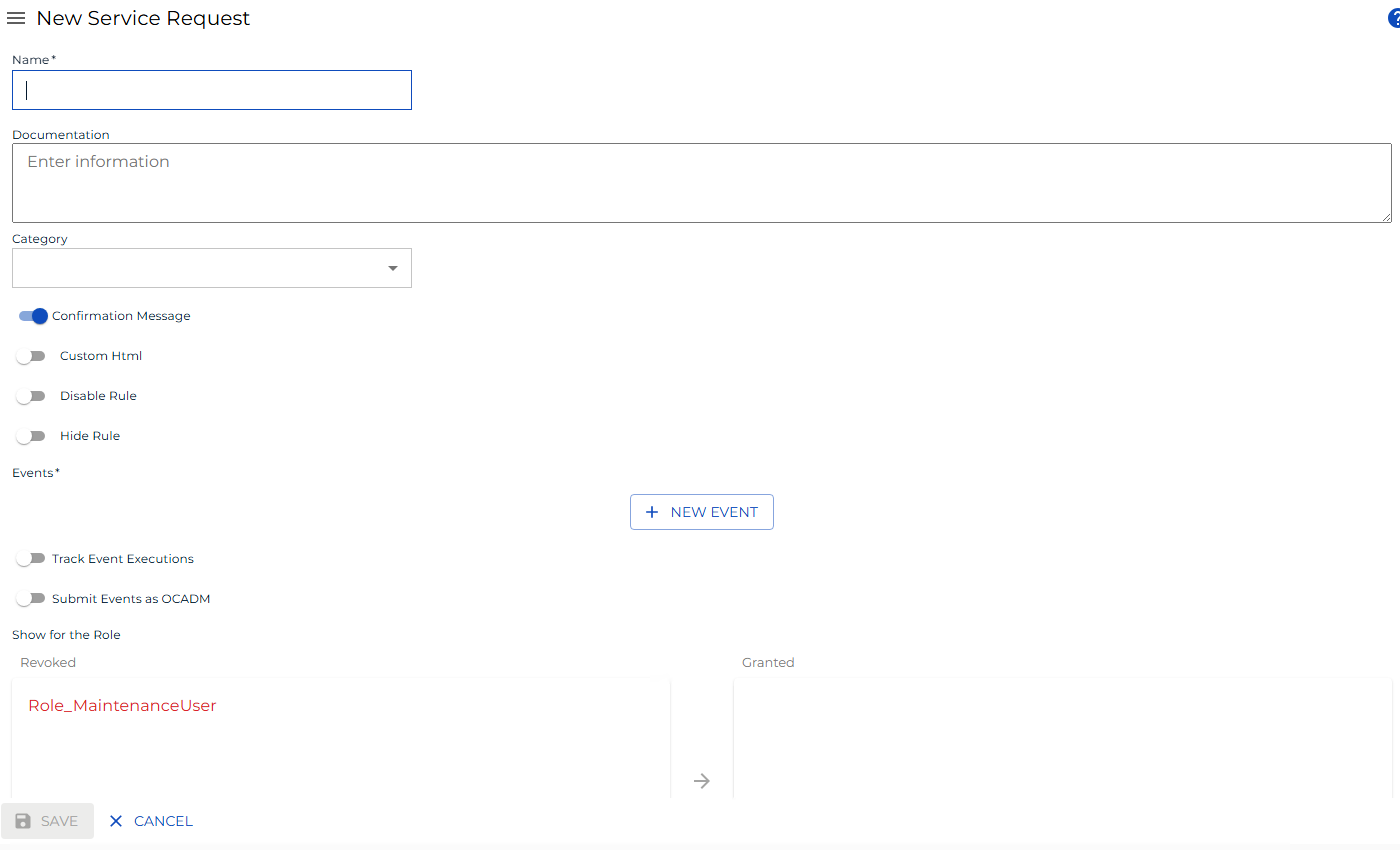Screen dimensions: 1400x850
Task: Click the New Service Request page title
Action: [x=143, y=19]
